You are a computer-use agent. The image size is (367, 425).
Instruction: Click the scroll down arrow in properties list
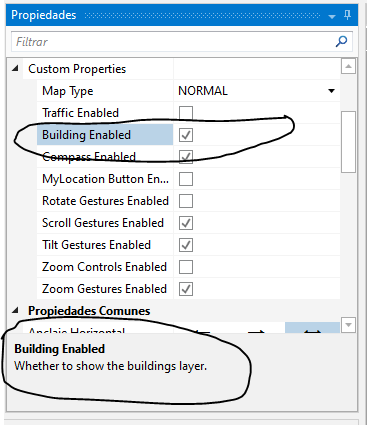(348, 324)
